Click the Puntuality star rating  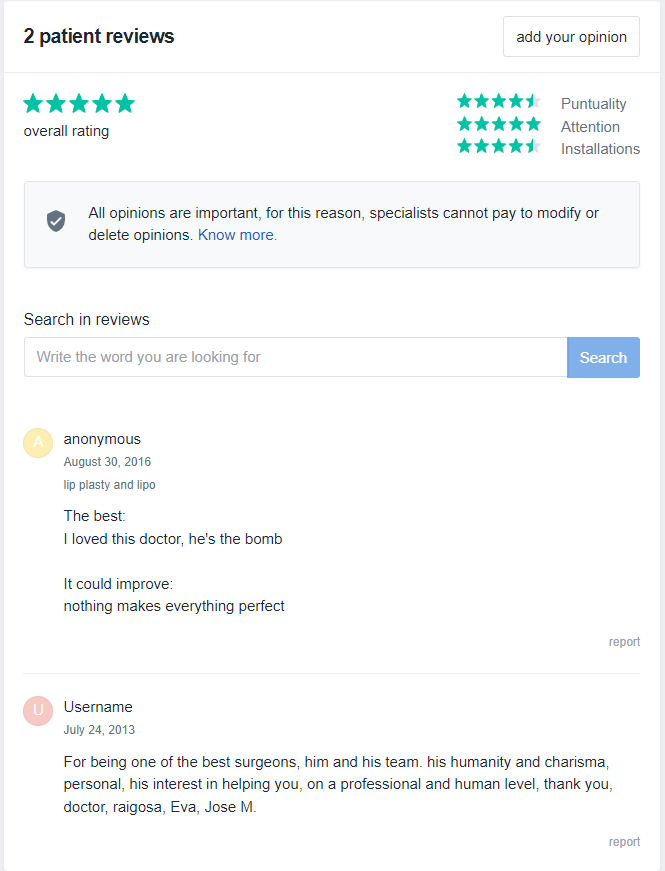498,101
